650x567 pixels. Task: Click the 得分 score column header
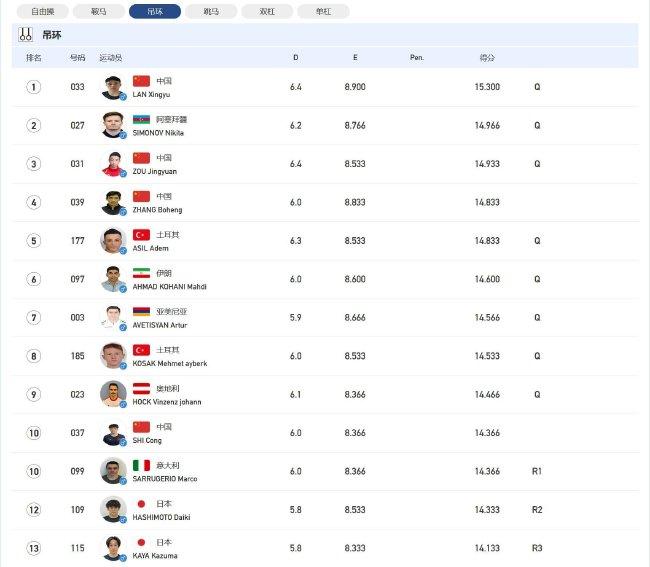point(487,58)
